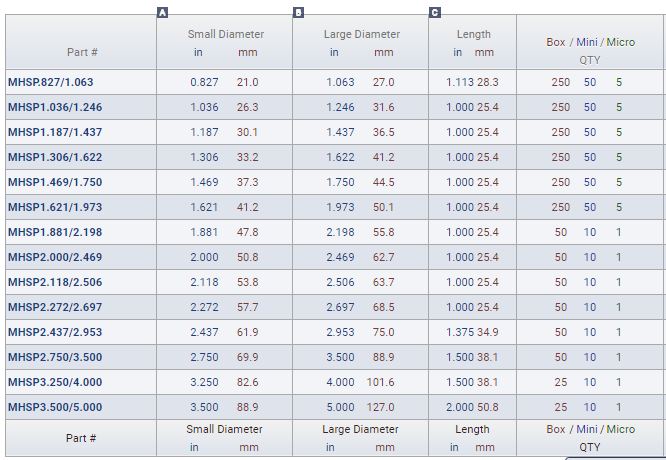Open part MHSP1.881/2.198
666x460 pixels.
(x=55, y=232)
